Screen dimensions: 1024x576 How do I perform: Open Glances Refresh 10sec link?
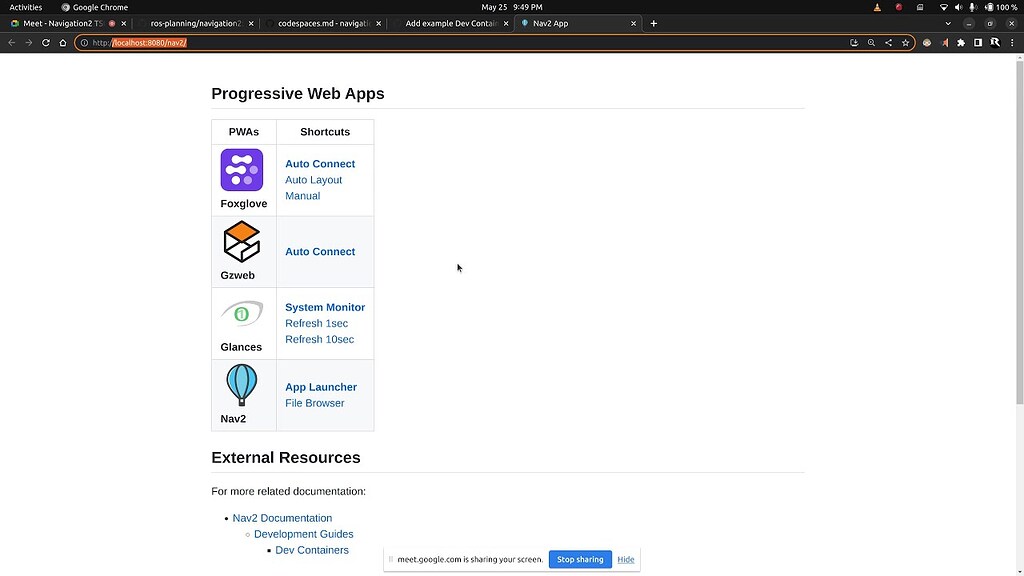pos(319,340)
